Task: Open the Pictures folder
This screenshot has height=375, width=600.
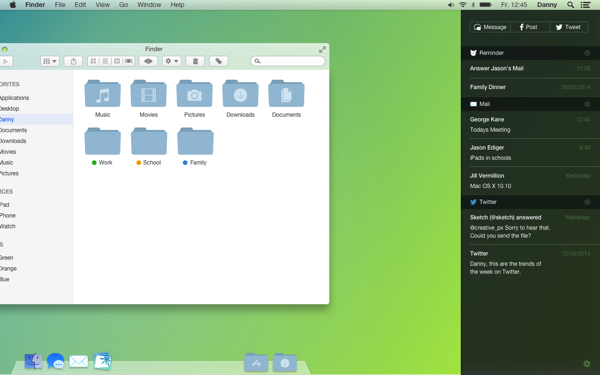Action: point(194,94)
